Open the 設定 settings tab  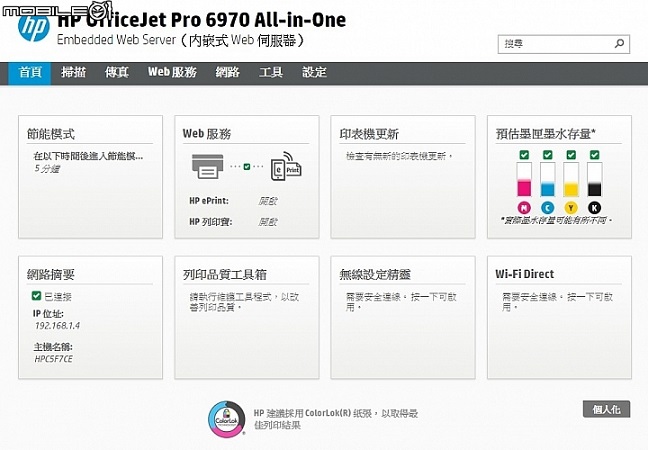[x=314, y=72]
